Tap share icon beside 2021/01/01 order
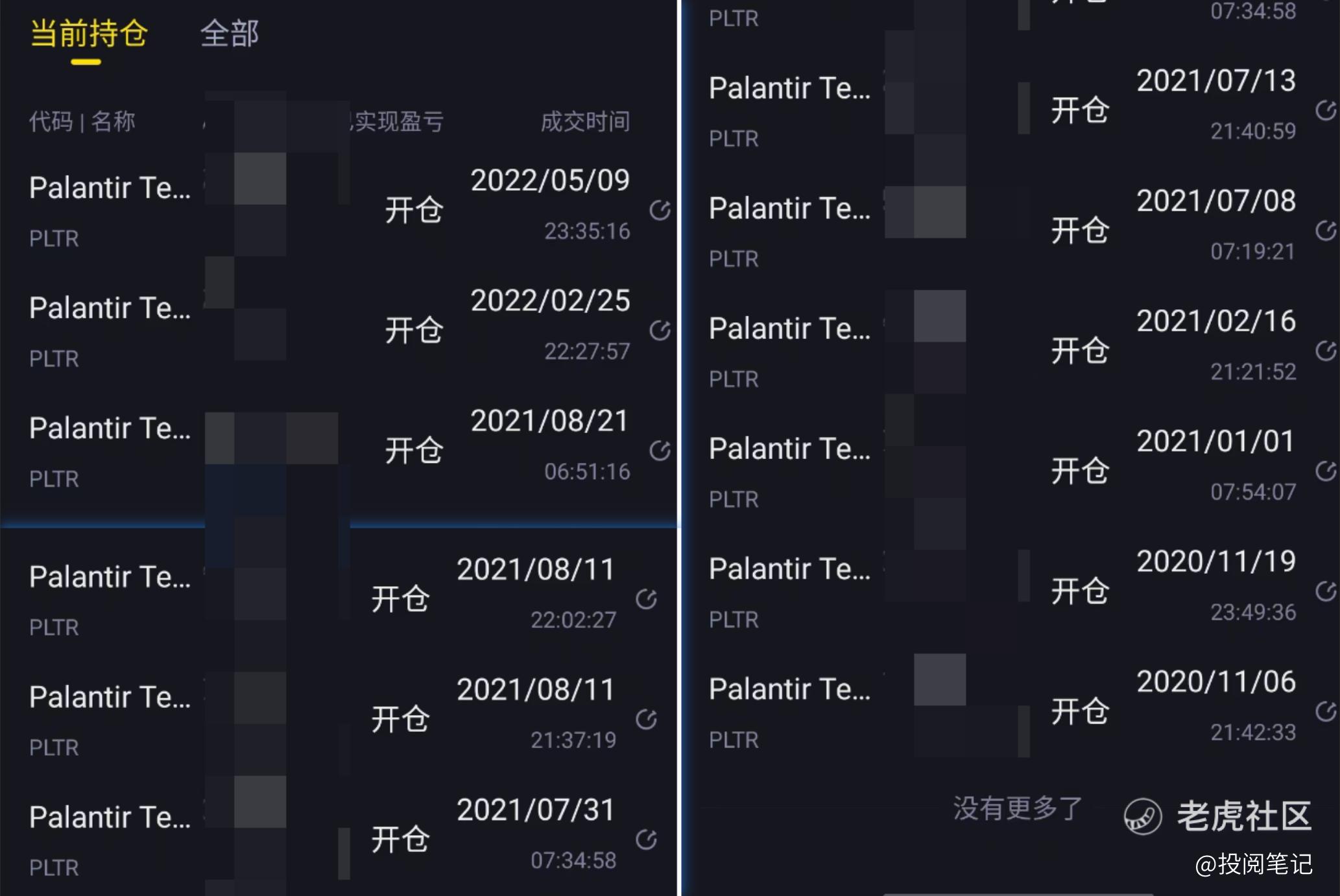The image size is (1340, 896). click(1326, 471)
